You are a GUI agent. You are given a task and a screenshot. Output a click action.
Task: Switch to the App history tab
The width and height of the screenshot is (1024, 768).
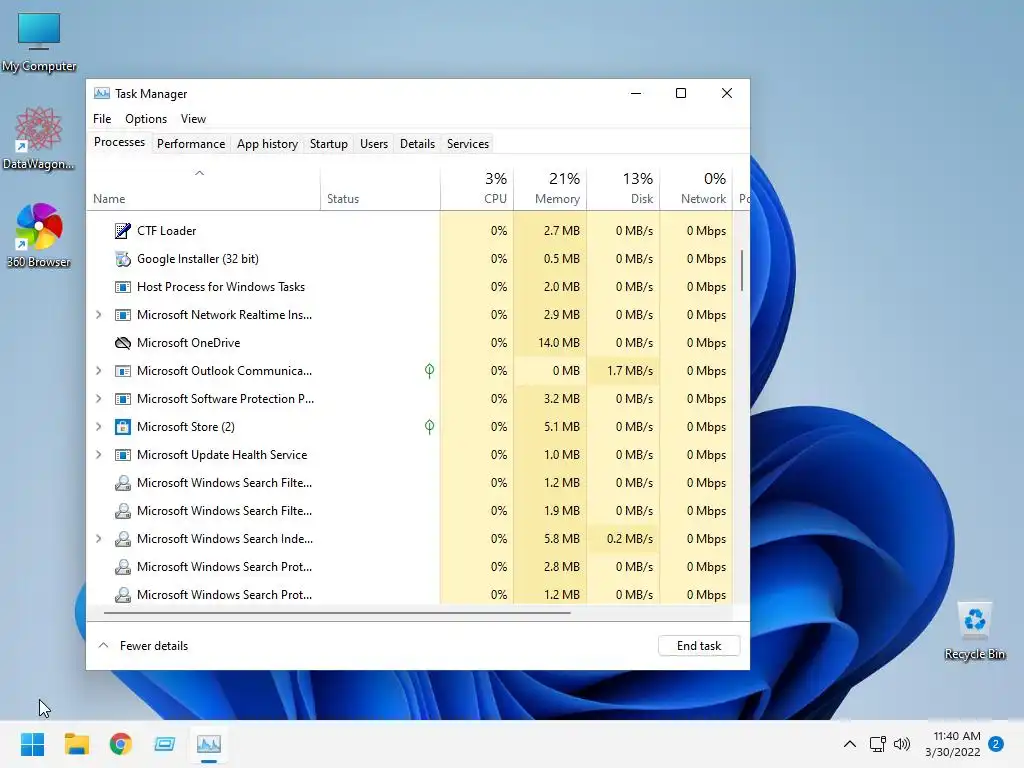[x=267, y=144]
